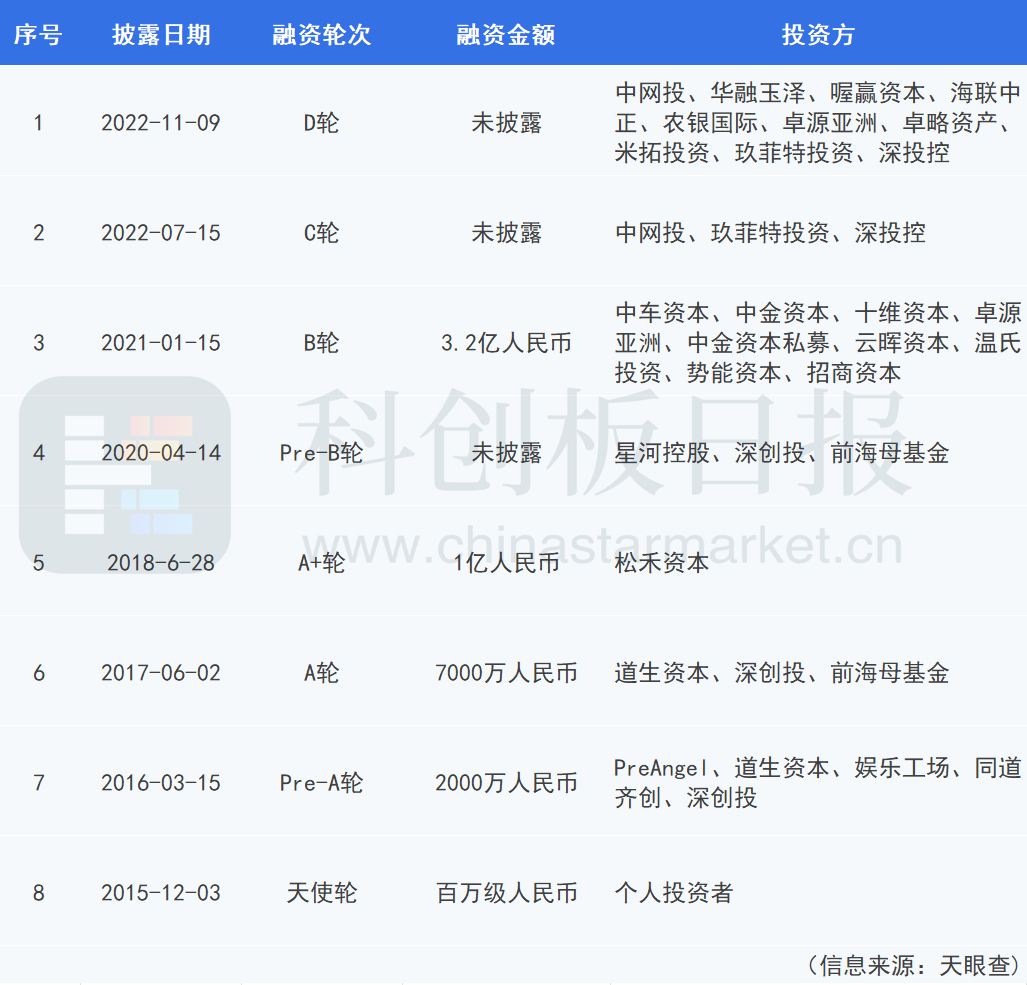
Task: Click the 信息来源：天眼查 source note
Action: click(x=912, y=965)
